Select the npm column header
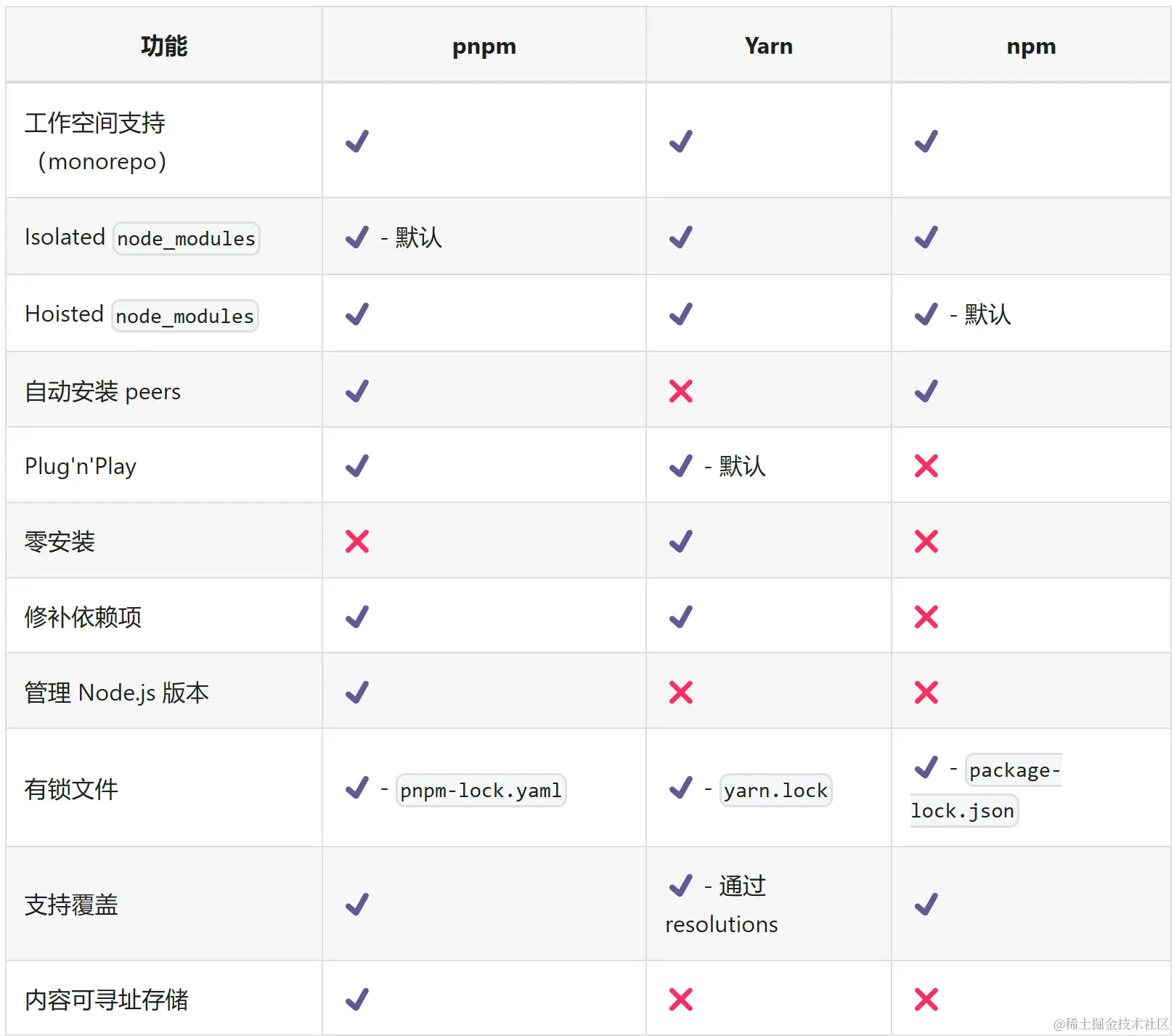Image resolution: width=1174 pixels, height=1036 pixels. [x=1031, y=46]
